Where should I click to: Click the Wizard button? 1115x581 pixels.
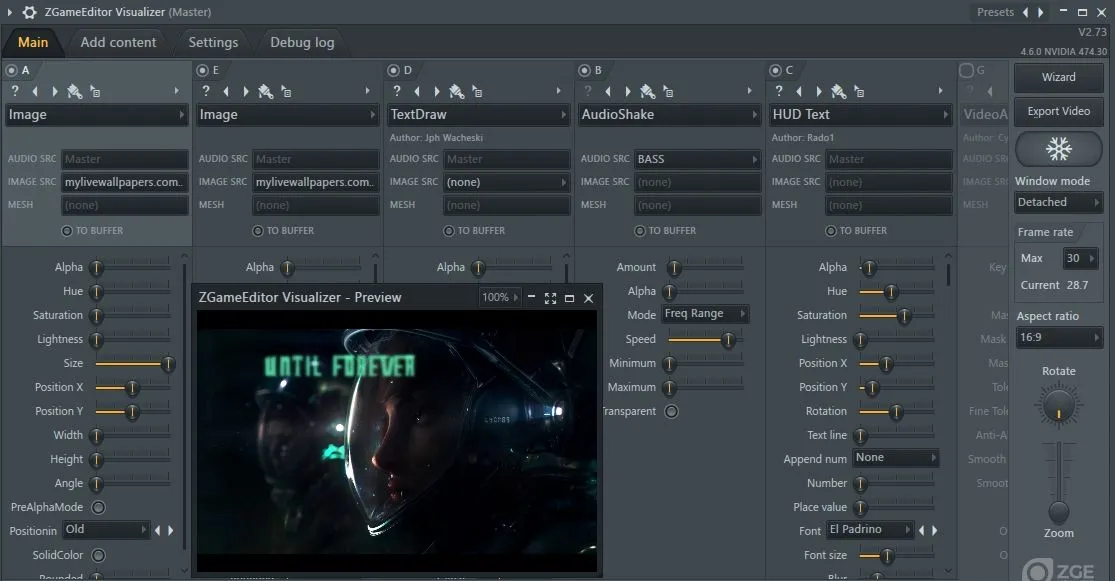[1058, 77]
